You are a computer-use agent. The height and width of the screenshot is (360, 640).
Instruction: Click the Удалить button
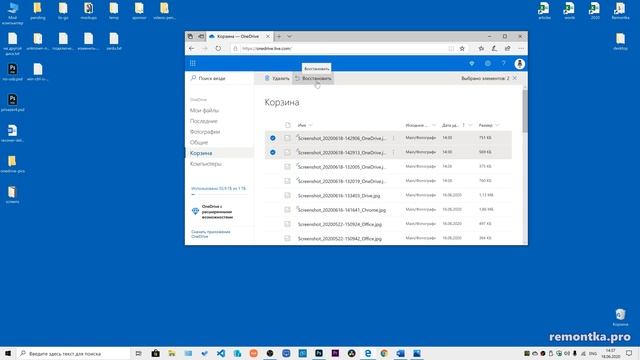(x=277, y=78)
